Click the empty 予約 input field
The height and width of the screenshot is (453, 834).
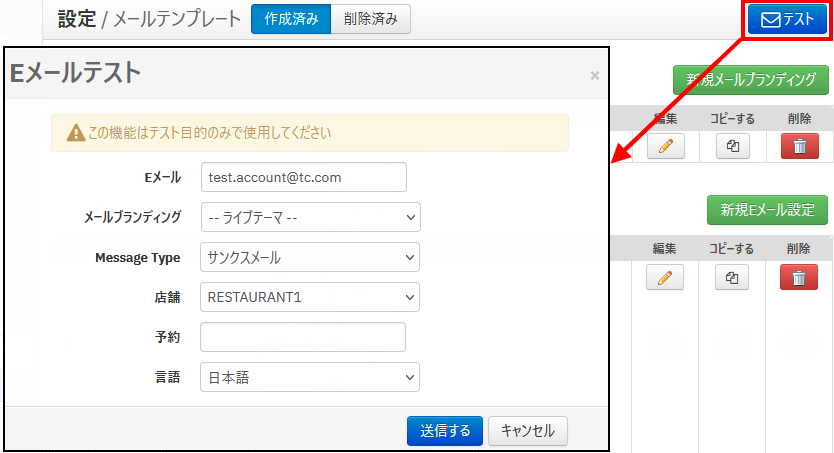pos(303,337)
